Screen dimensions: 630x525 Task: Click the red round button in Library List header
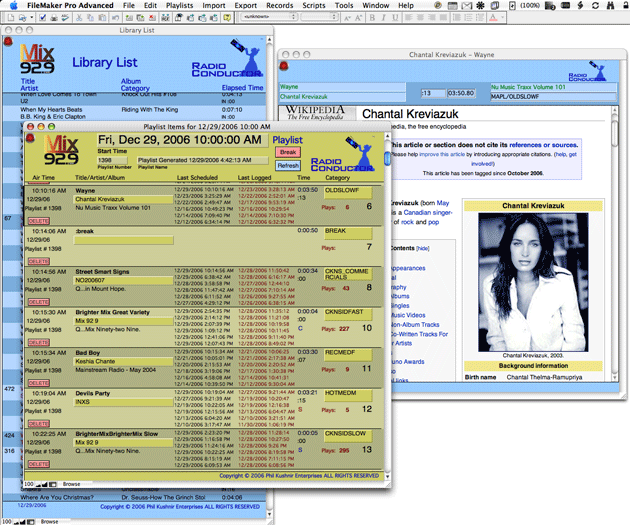coord(8,41)
